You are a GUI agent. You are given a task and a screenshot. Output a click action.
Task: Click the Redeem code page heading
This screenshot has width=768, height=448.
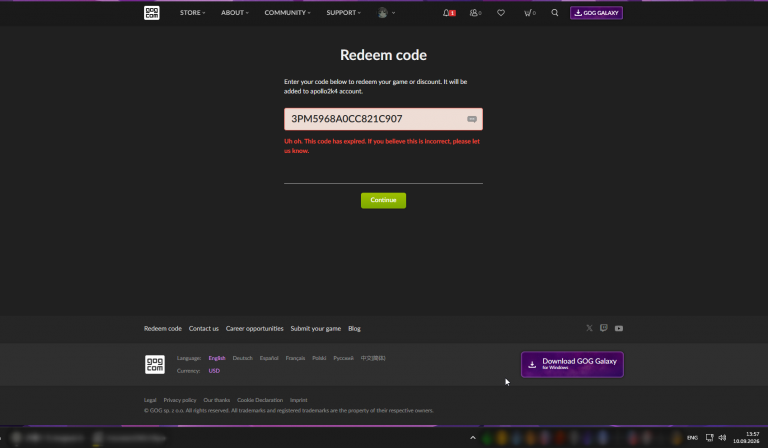383,55
